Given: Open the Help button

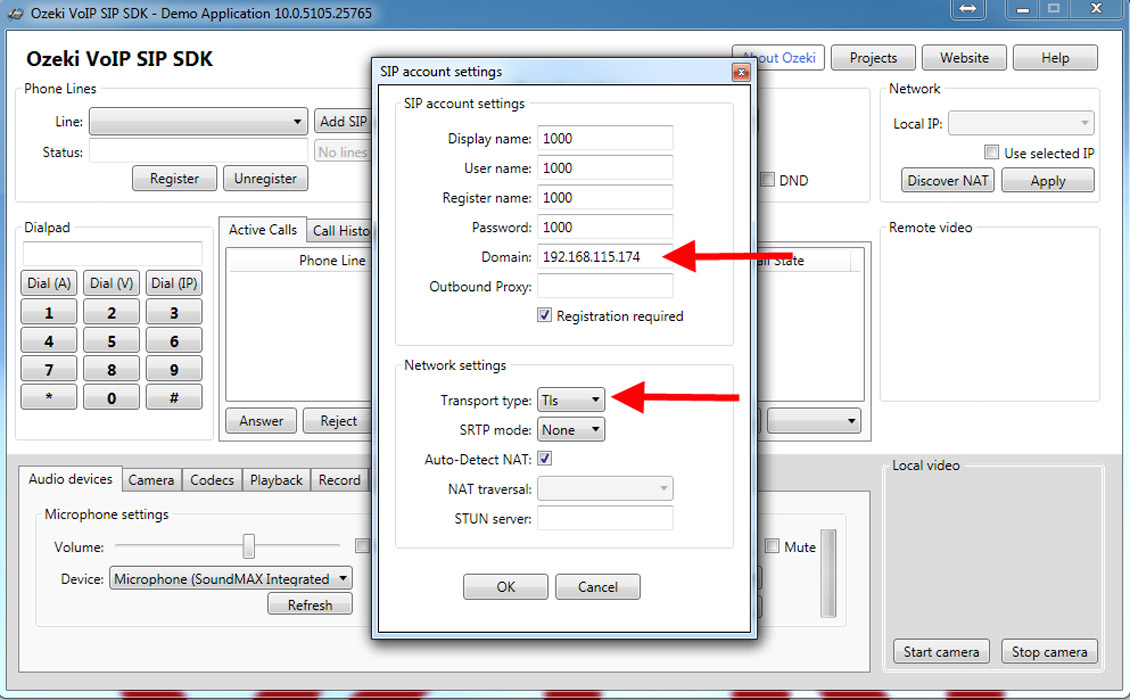Looking at the screenshot, I should point(1055,58).
